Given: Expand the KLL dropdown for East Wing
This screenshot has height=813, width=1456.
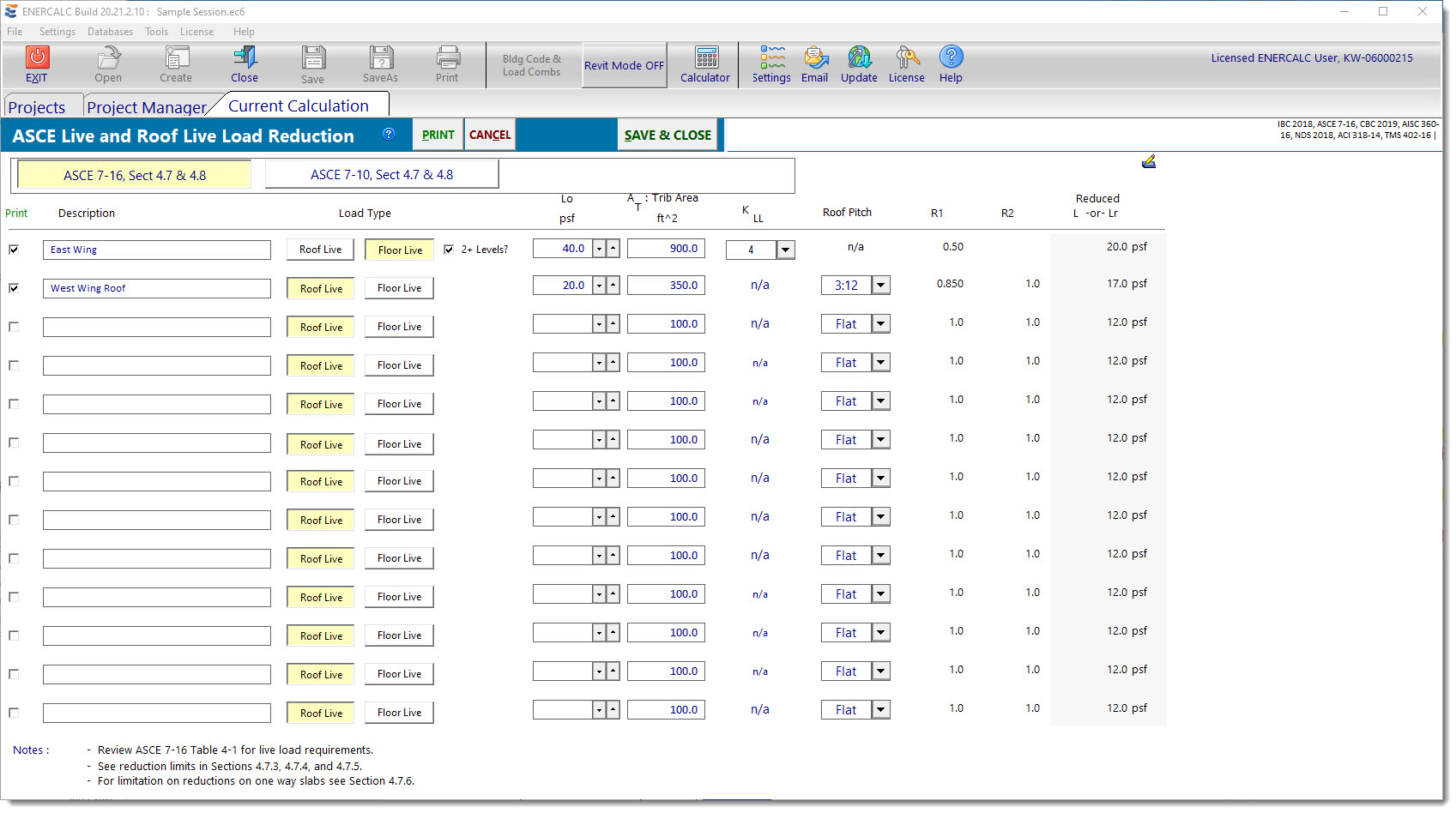Looking at the screenshot, I should (785, 250).
